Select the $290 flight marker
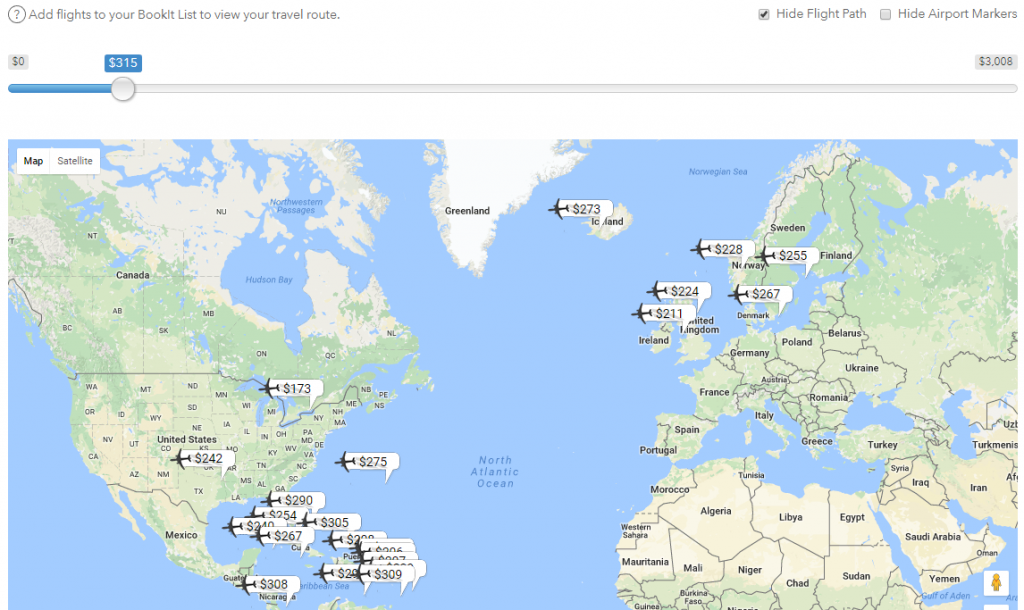The image size is (1024, 610). click(293, 500)
